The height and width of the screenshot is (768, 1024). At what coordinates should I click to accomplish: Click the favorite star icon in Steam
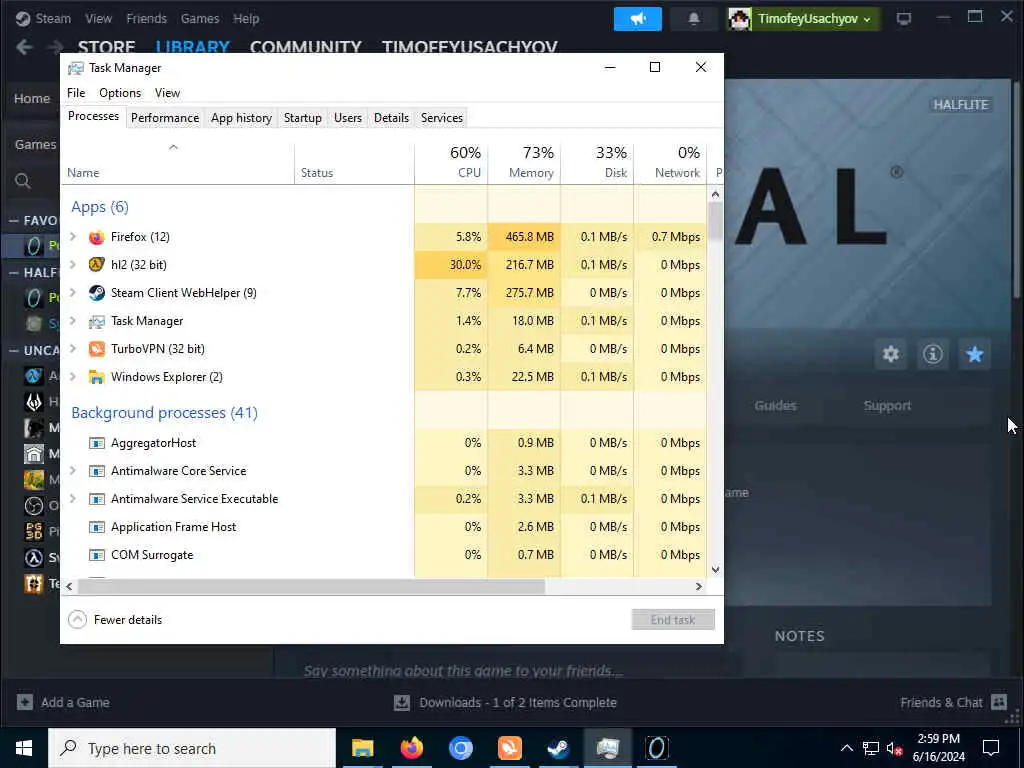click(974, 354)
